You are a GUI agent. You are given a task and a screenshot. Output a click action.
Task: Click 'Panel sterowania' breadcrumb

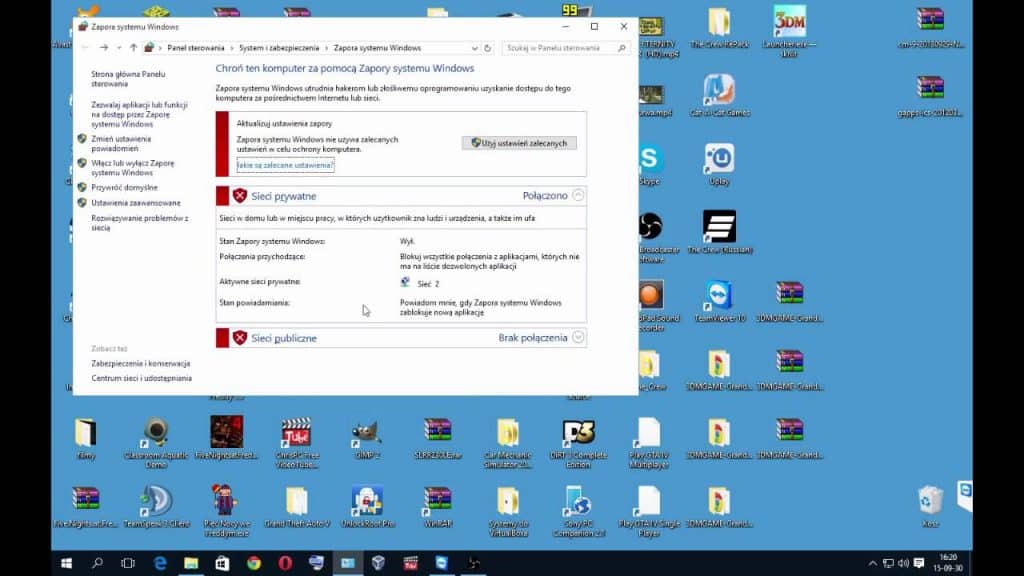(x=195, y=48)
